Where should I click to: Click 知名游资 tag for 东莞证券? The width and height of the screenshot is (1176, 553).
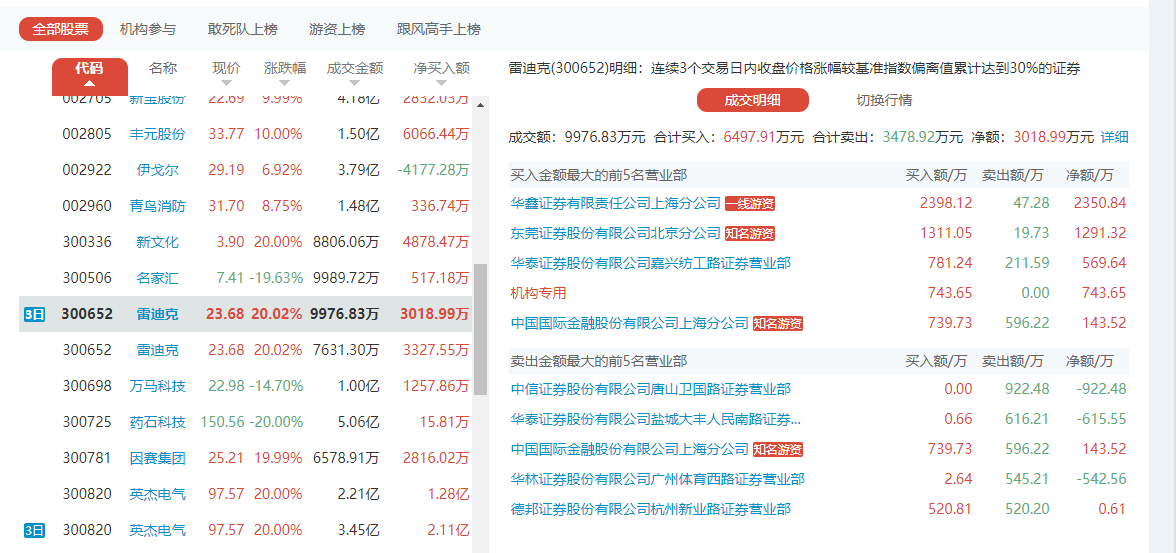pyautogui.click(x=750, y=233)
